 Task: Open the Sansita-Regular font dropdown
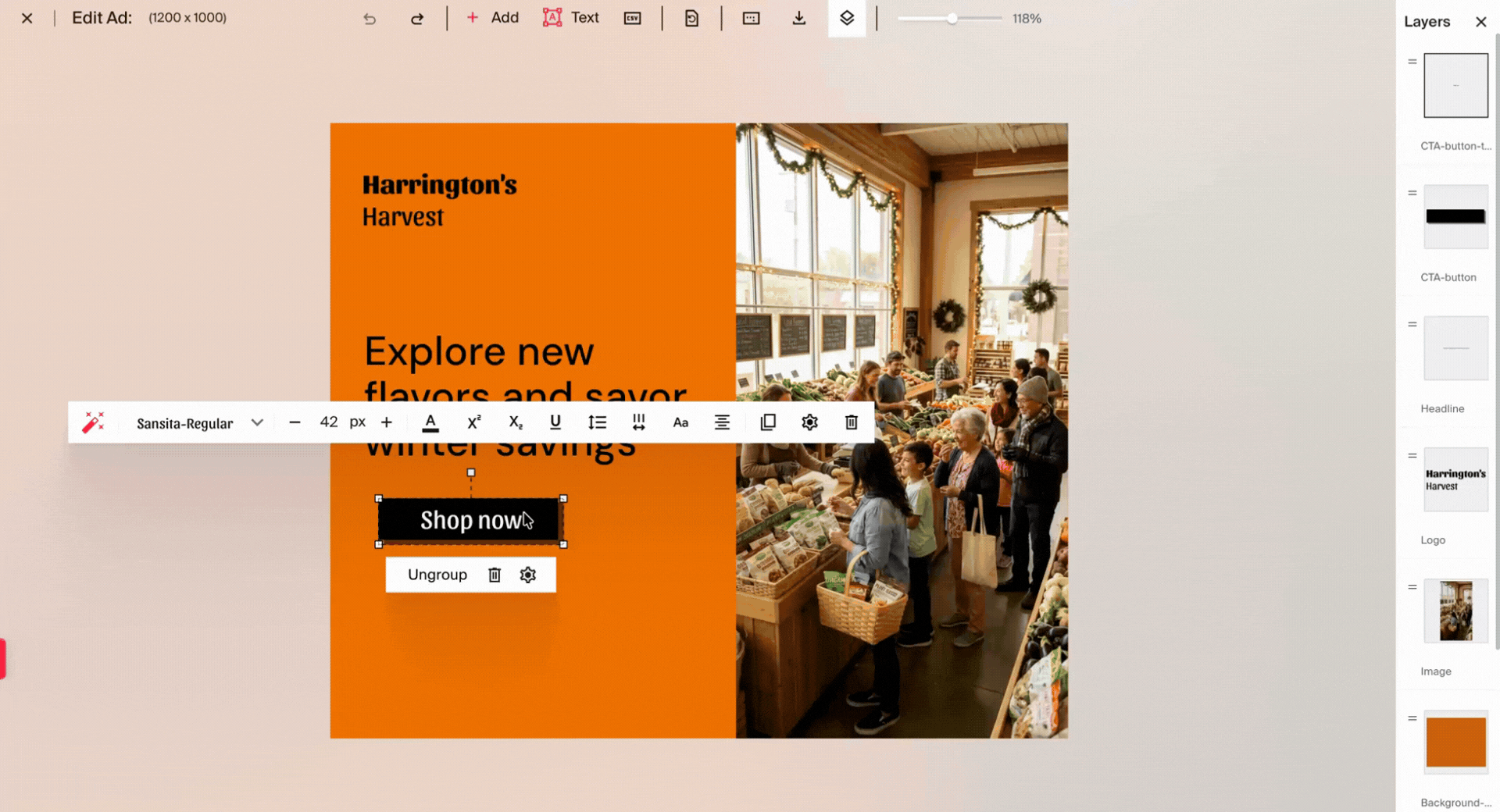[x=199, y=422]
